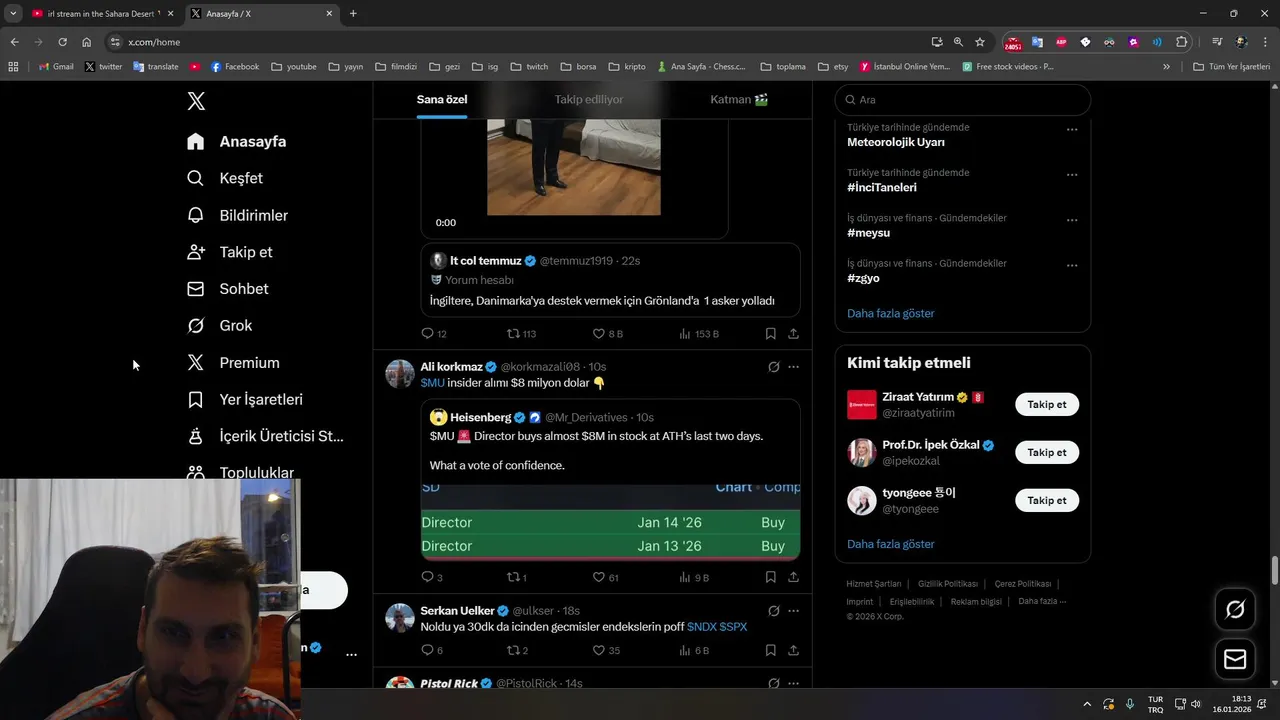Open #zgyo trending hashtag
The image size is (1280, 720).
864,278
